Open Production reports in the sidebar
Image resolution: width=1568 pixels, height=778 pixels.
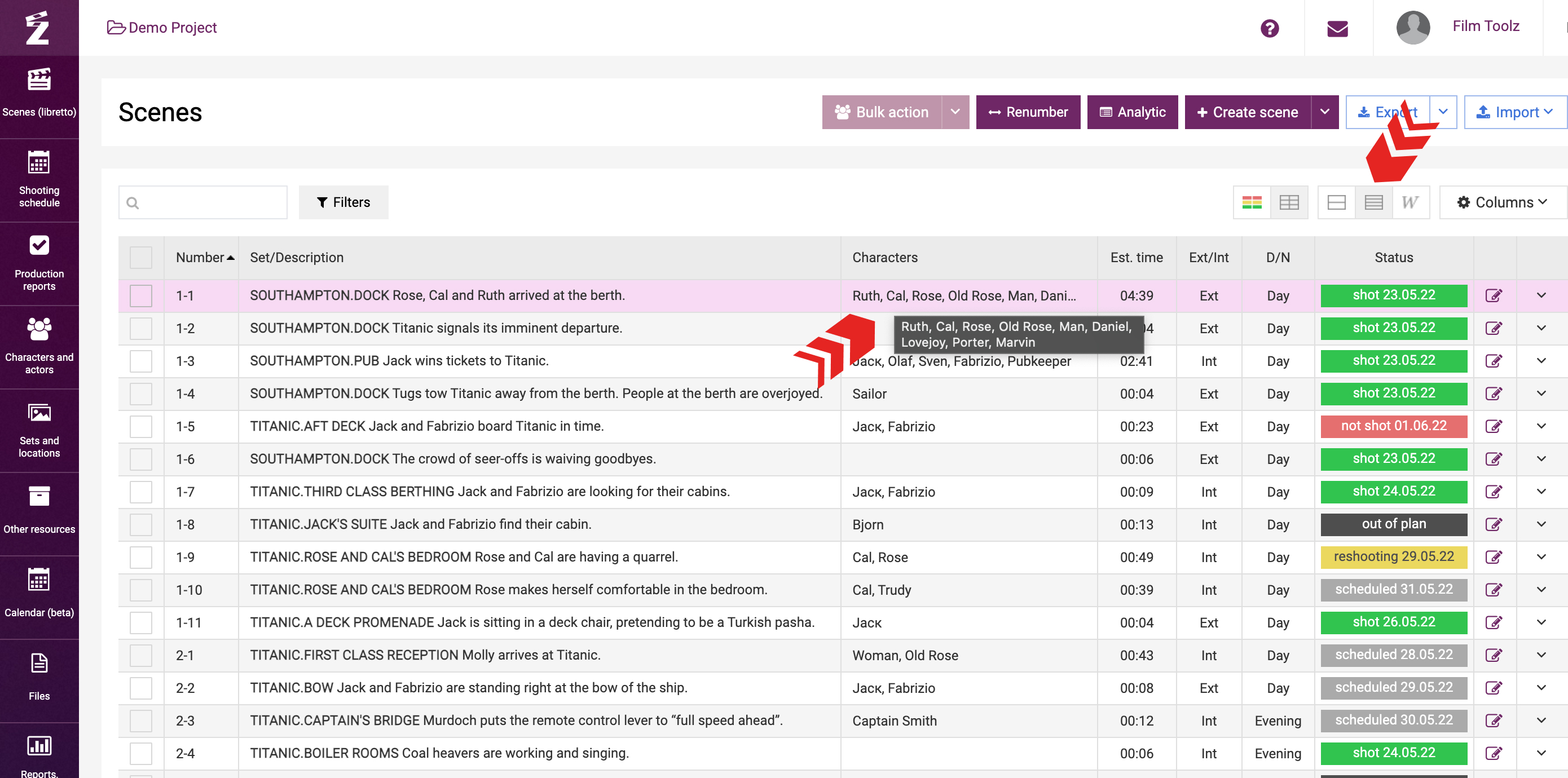pyautogui.click(x=39, y=263)
